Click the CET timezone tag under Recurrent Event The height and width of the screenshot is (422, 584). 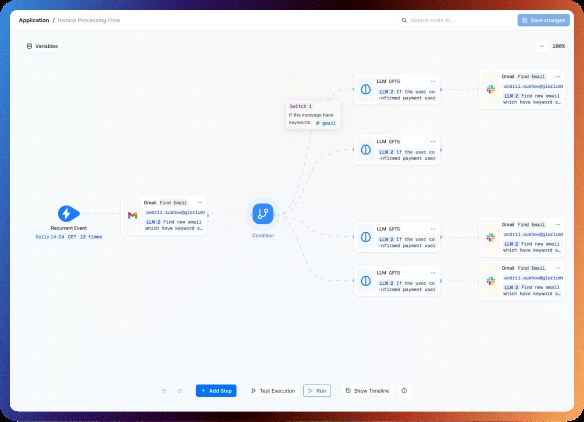tap(72, 237)
